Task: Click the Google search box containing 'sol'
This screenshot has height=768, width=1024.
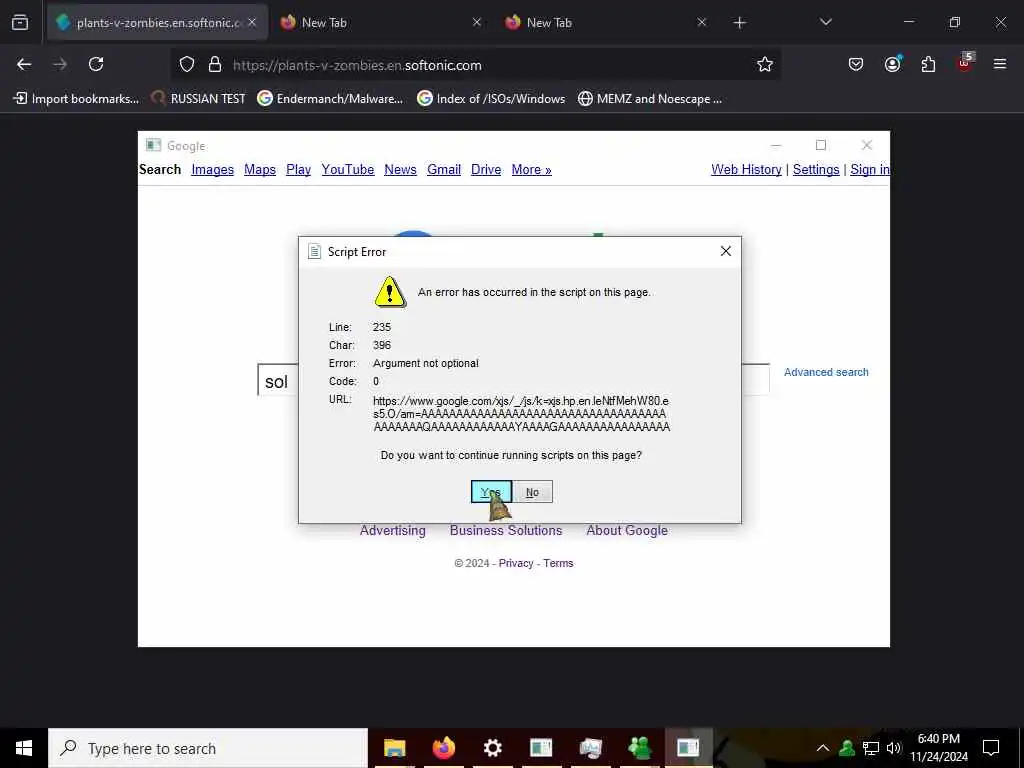Action: click(x=278, y=381)
